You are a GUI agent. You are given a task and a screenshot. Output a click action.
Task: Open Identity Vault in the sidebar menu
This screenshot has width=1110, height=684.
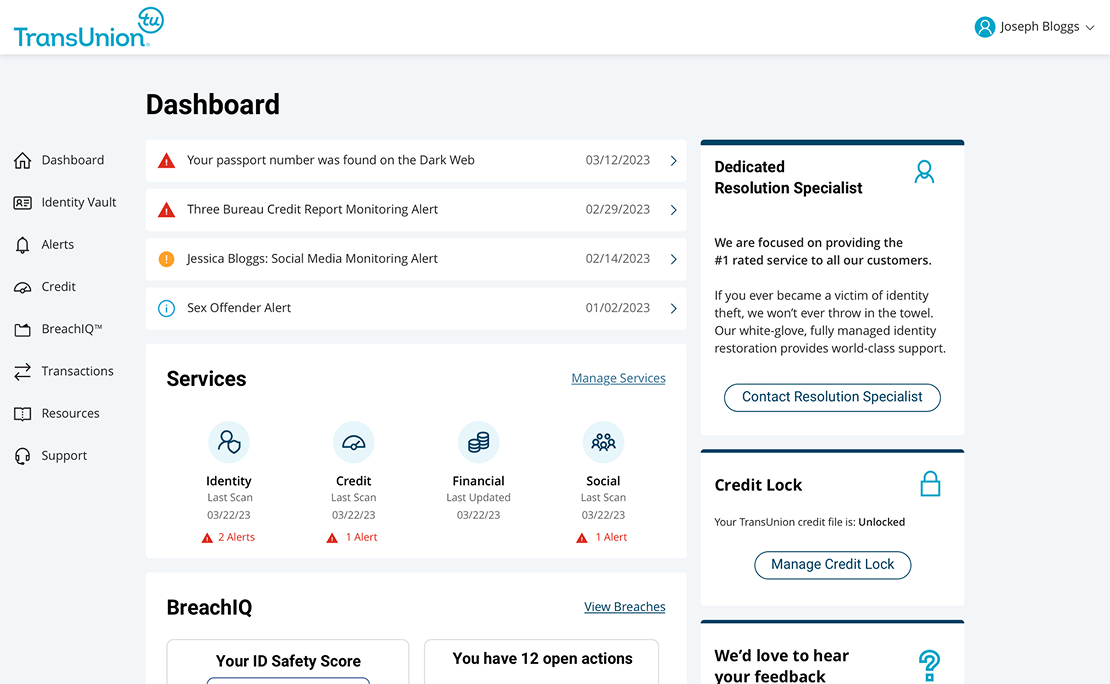pyautogui.click(x=79, y=203)
